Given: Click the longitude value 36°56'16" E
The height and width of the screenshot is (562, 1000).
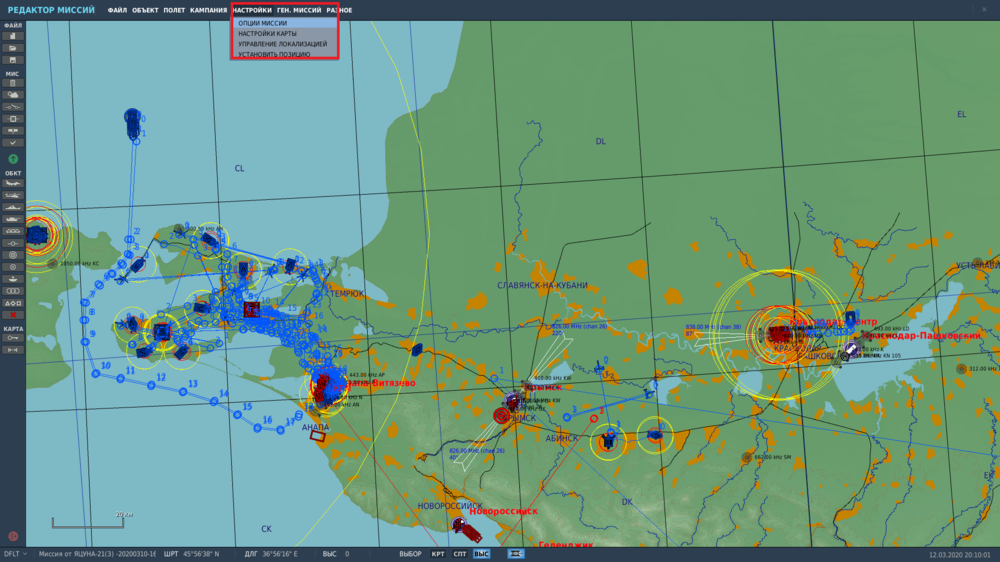Looking at the screenshot, I should 279,554.
